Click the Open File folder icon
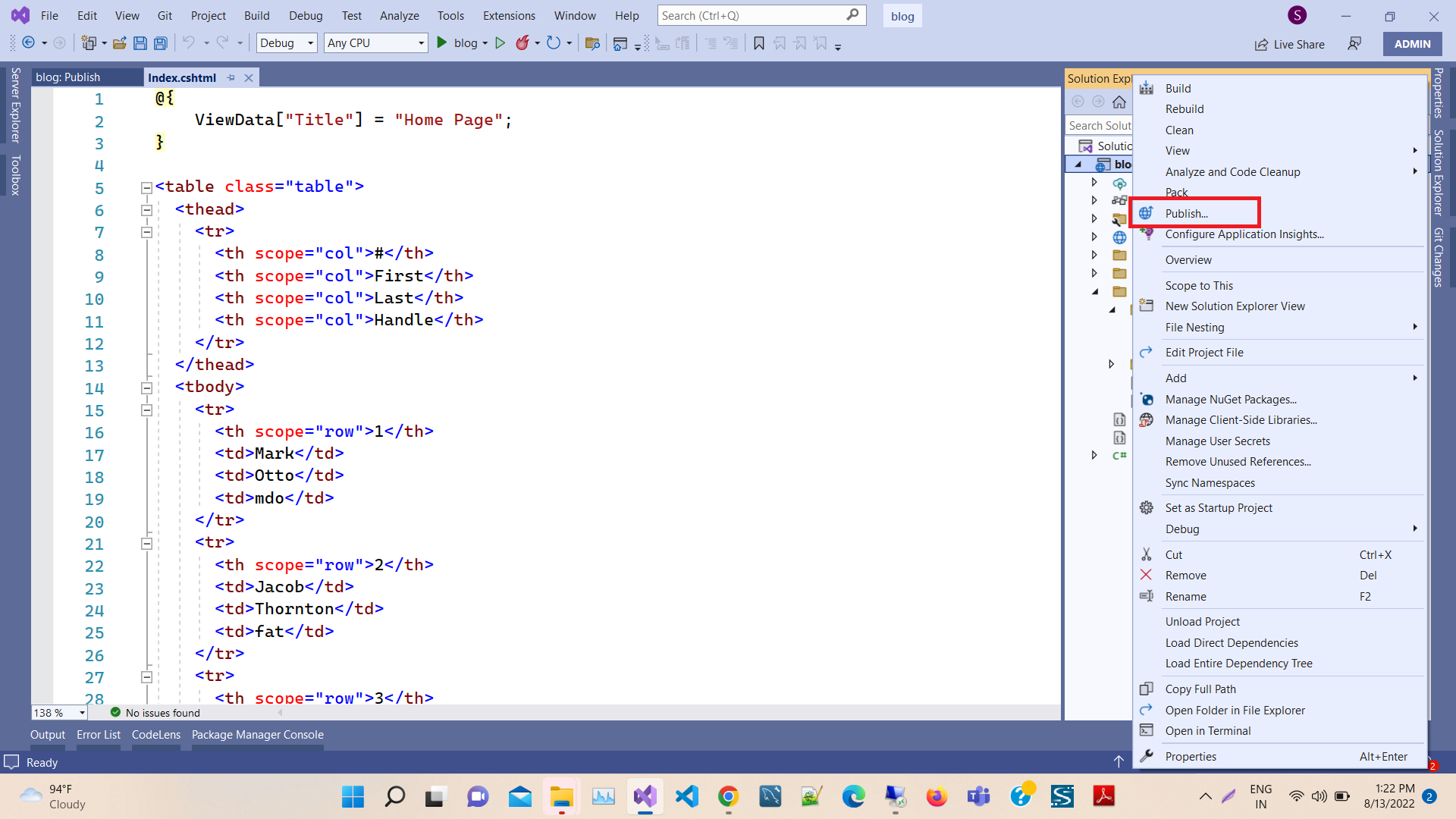Screen dimensions: 1456x819 point(119,43)
